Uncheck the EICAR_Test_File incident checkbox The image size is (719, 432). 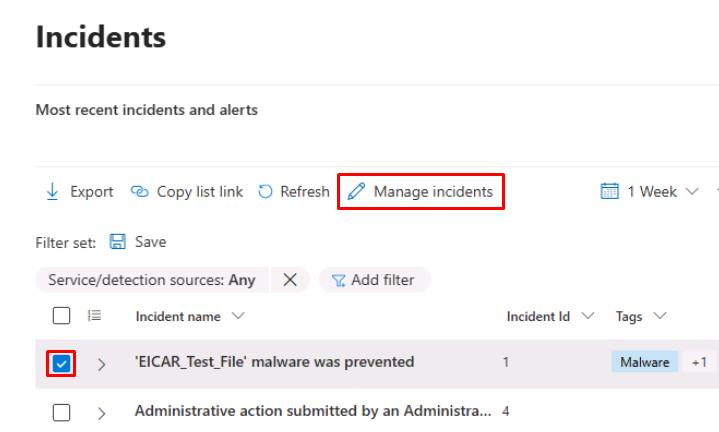60,363
